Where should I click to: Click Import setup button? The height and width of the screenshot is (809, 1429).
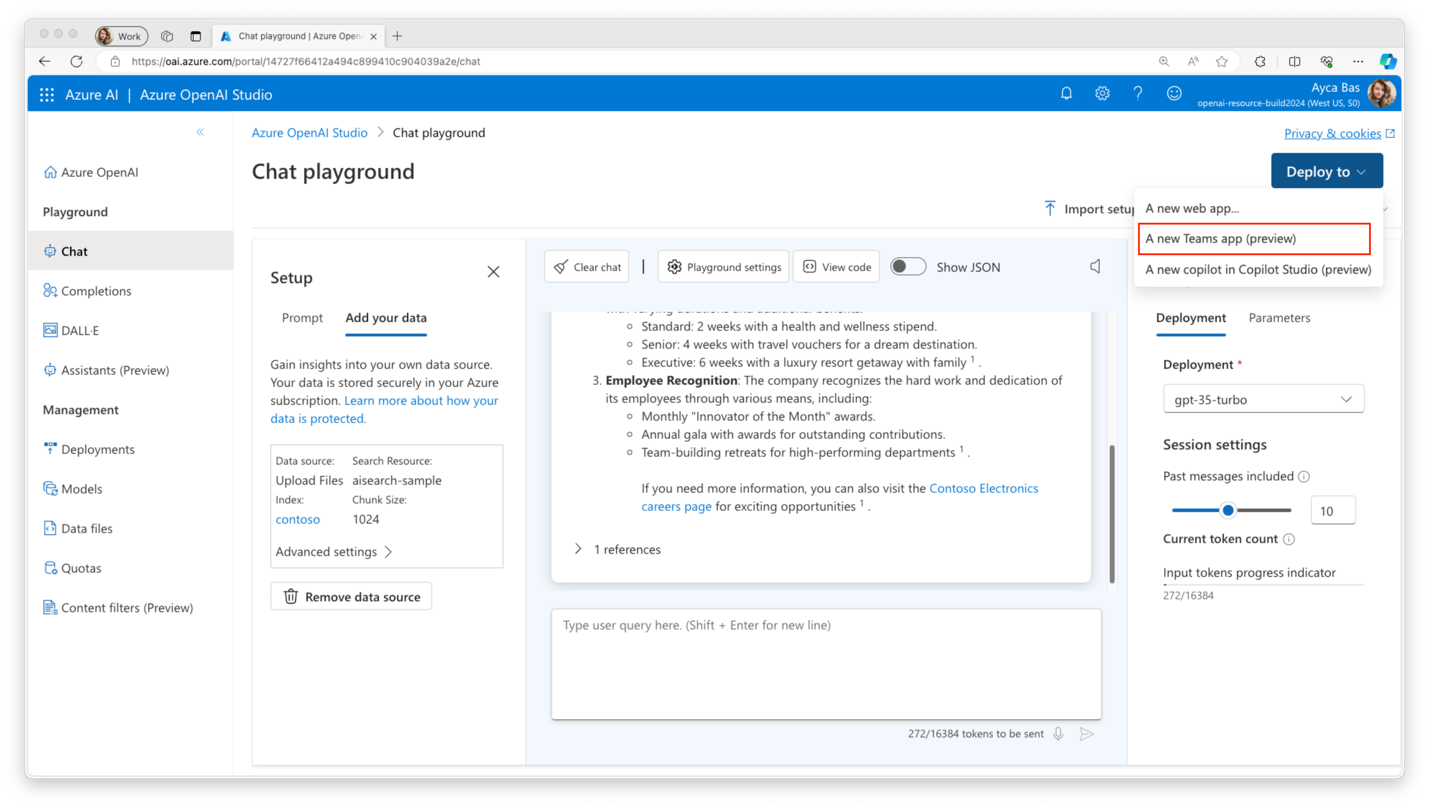click(1089, 209)
